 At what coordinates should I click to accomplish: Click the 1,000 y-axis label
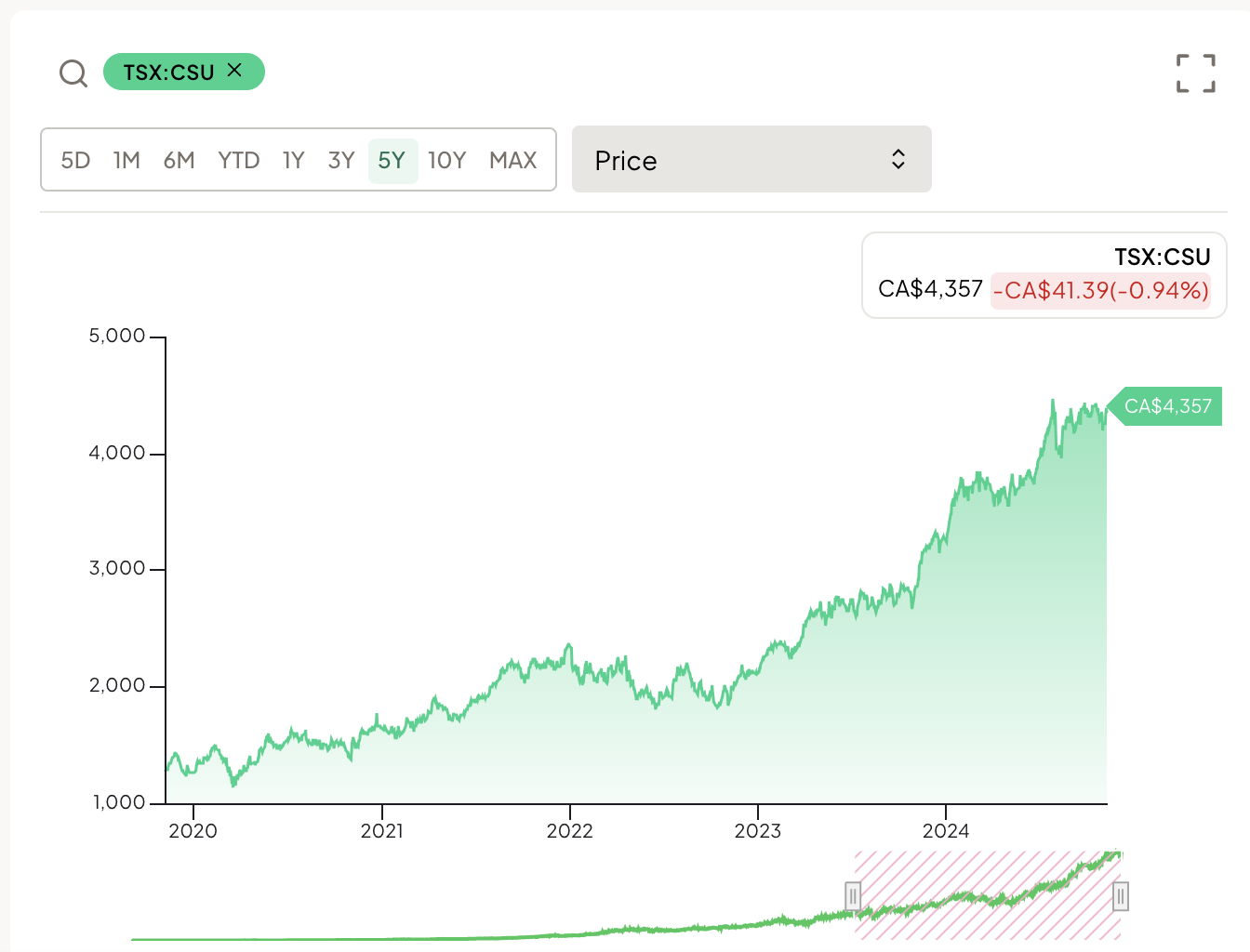pos(119,801)
